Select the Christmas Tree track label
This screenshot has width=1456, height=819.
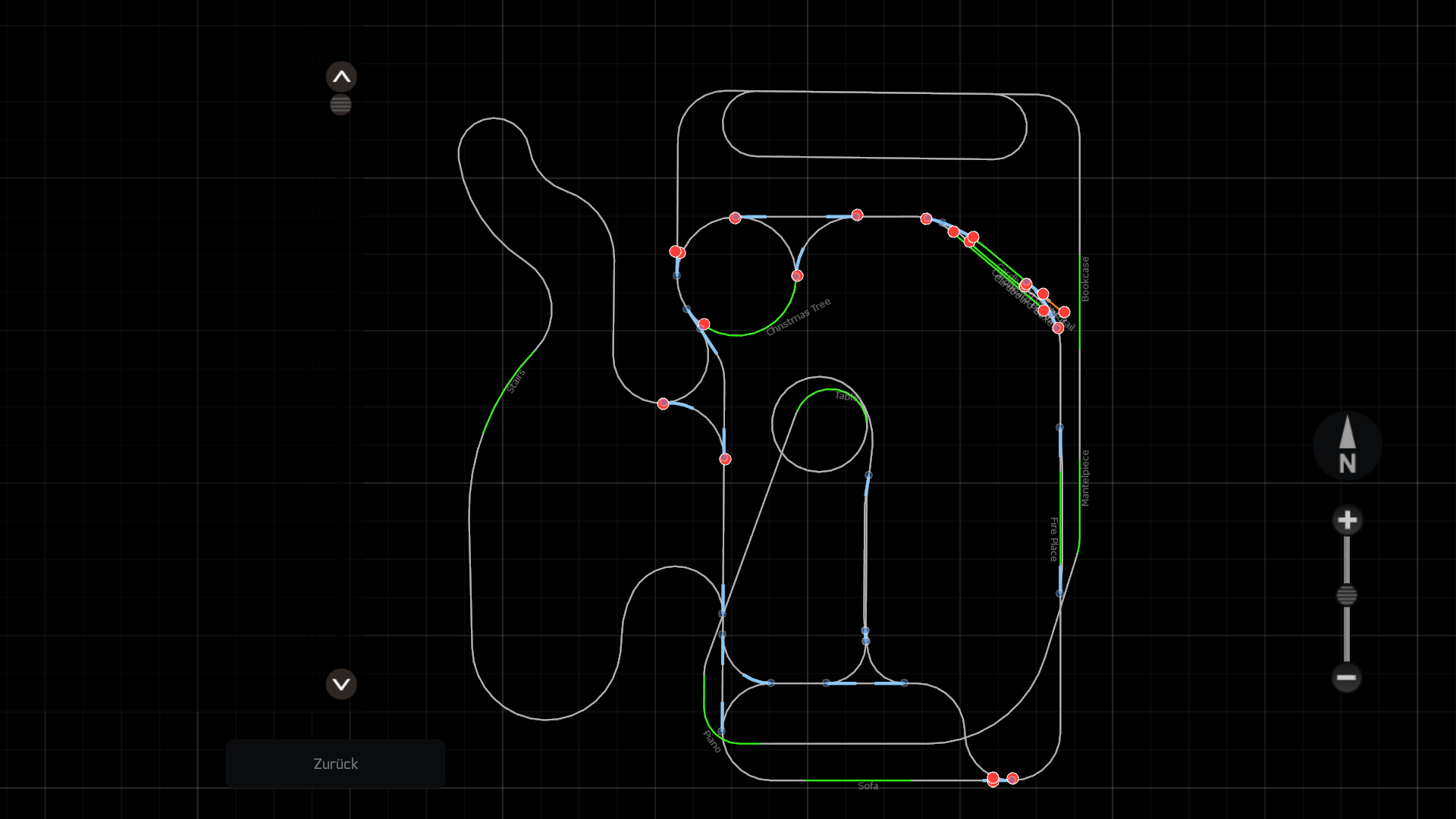point(799,317)
